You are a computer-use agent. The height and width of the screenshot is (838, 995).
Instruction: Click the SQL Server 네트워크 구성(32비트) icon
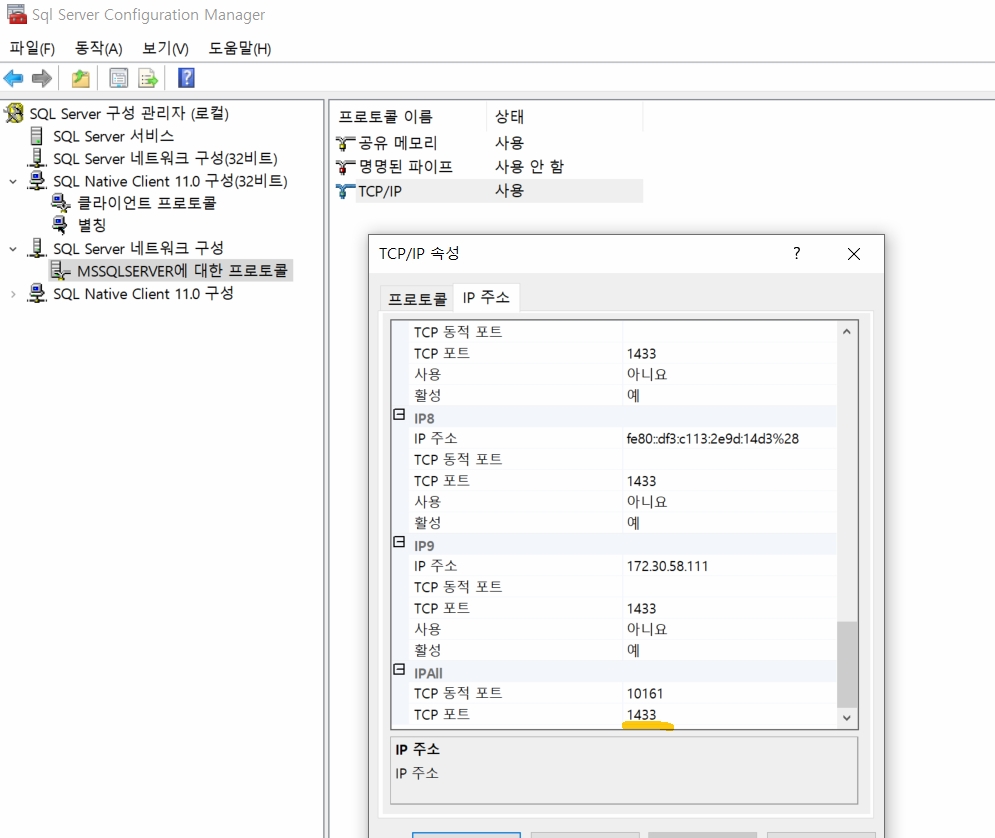[x=37, y=158]
